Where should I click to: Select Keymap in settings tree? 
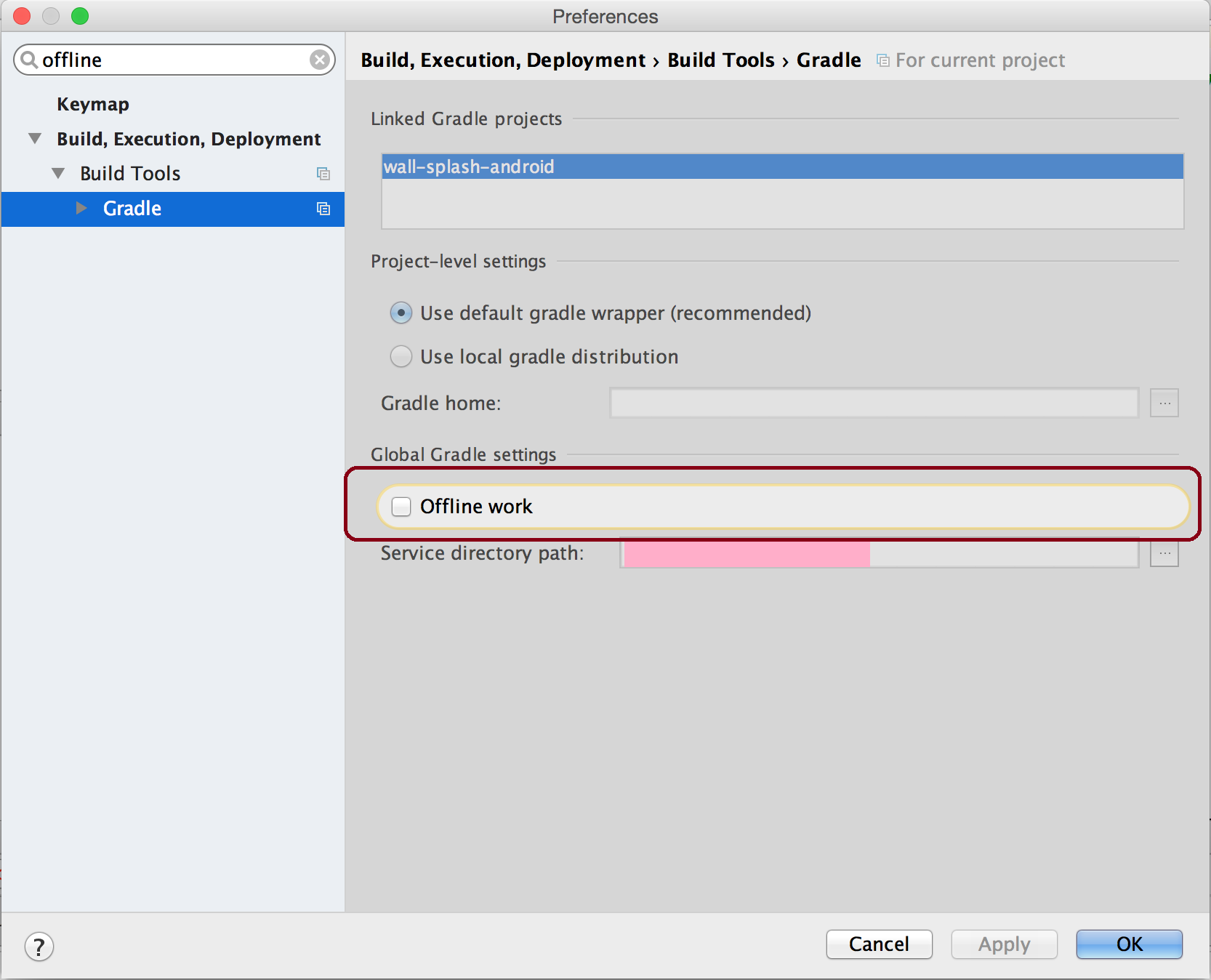93,104
